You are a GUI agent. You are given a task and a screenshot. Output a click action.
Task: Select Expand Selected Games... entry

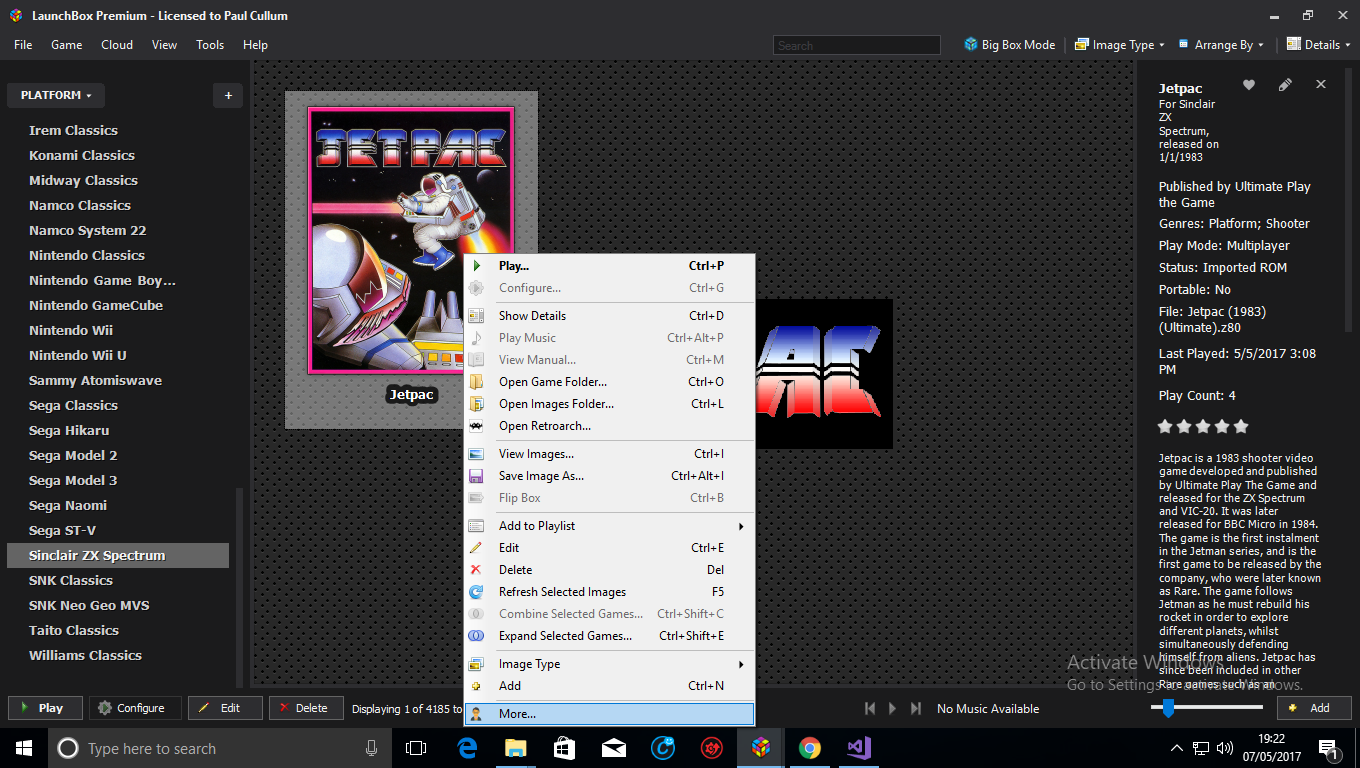[x=610, y=636]
